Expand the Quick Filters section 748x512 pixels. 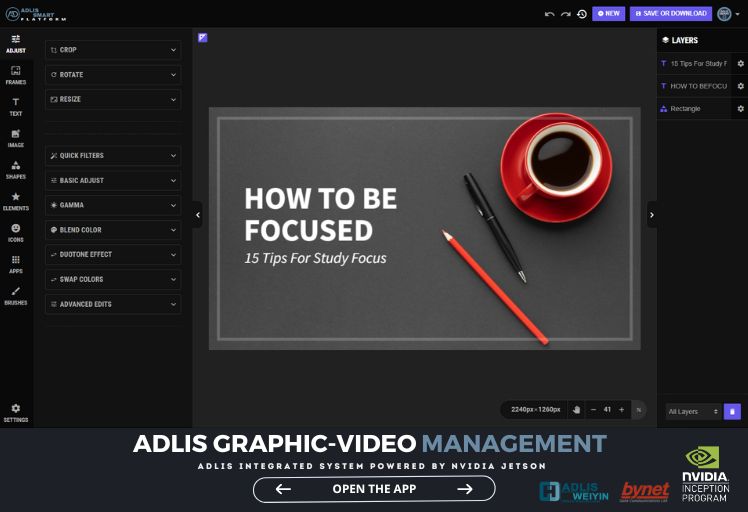(113, 155)
